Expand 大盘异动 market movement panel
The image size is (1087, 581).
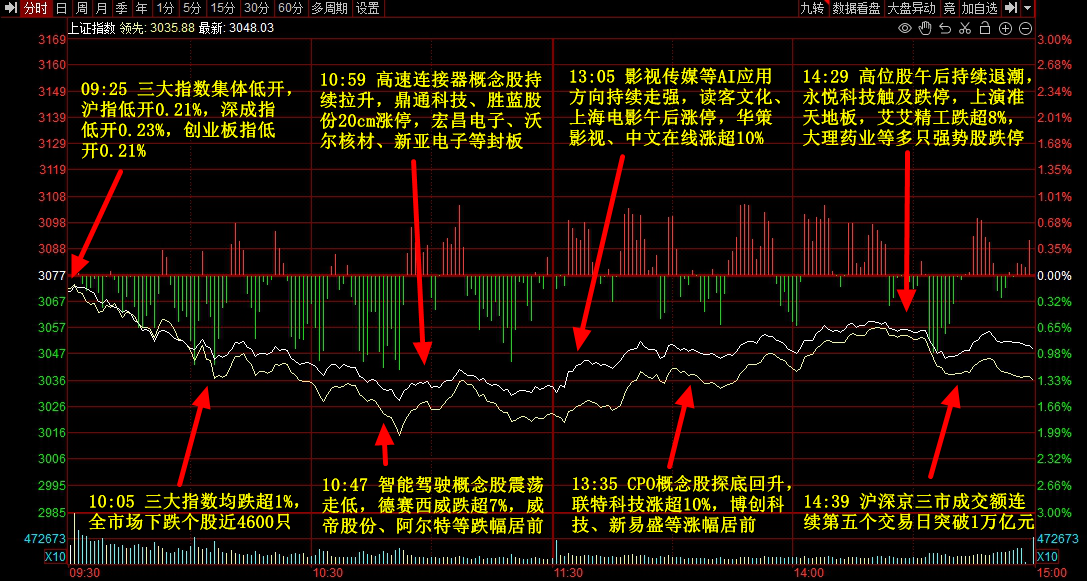click(x=911, y=8)
